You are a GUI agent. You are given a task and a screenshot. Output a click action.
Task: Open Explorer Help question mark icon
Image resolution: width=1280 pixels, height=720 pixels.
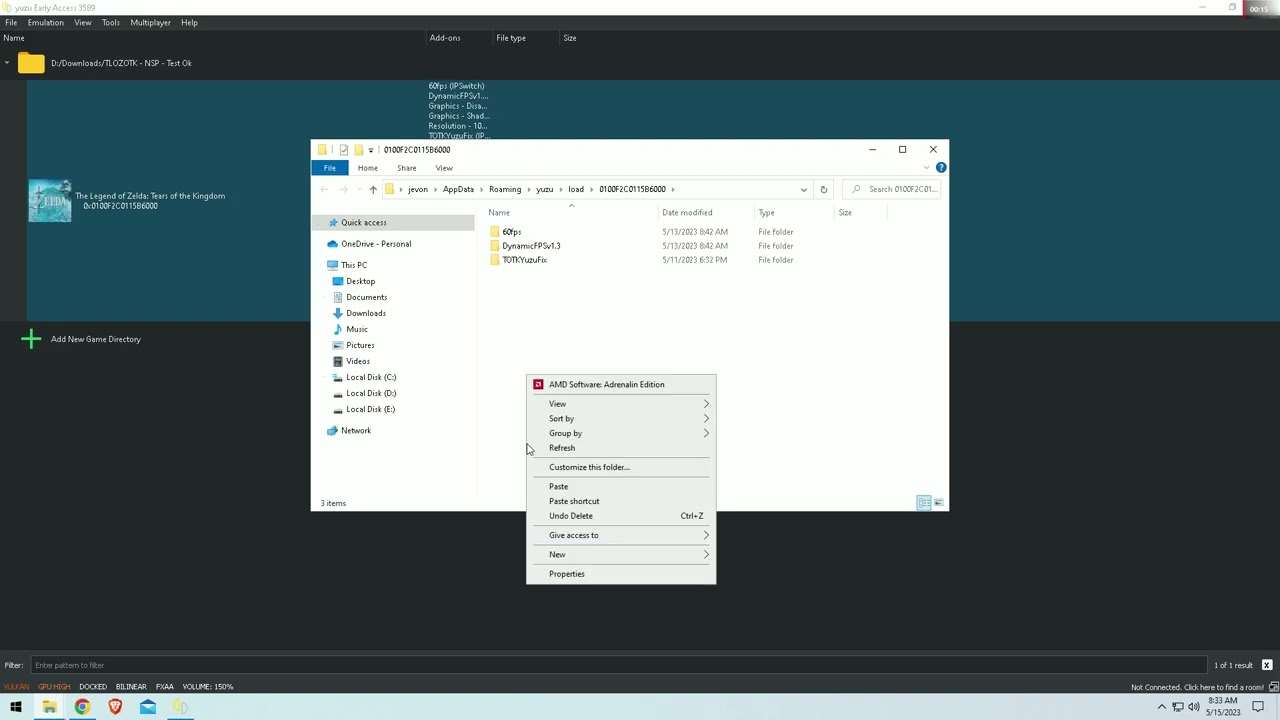coord(941,168)
